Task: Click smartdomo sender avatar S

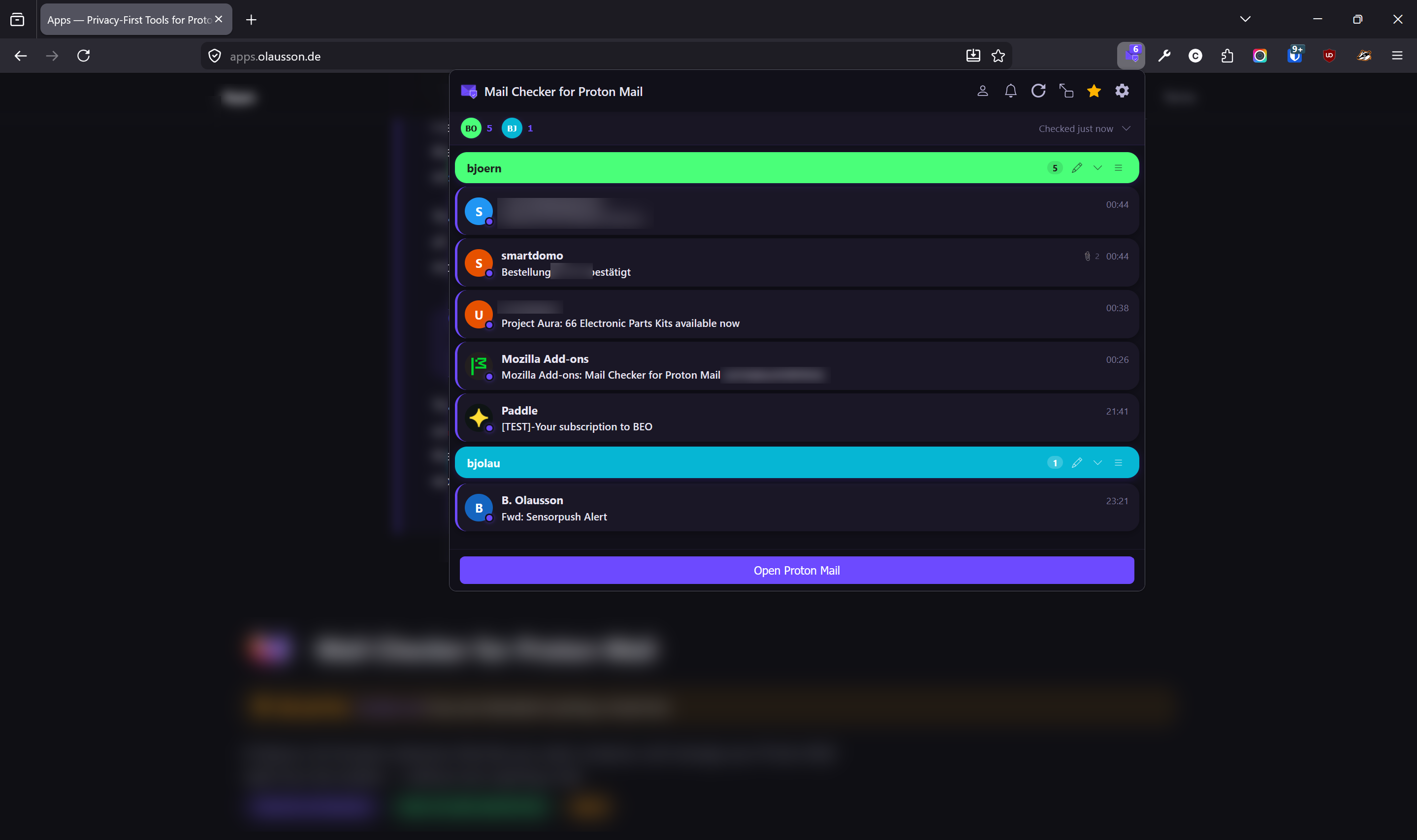Action: pos(479,263)
